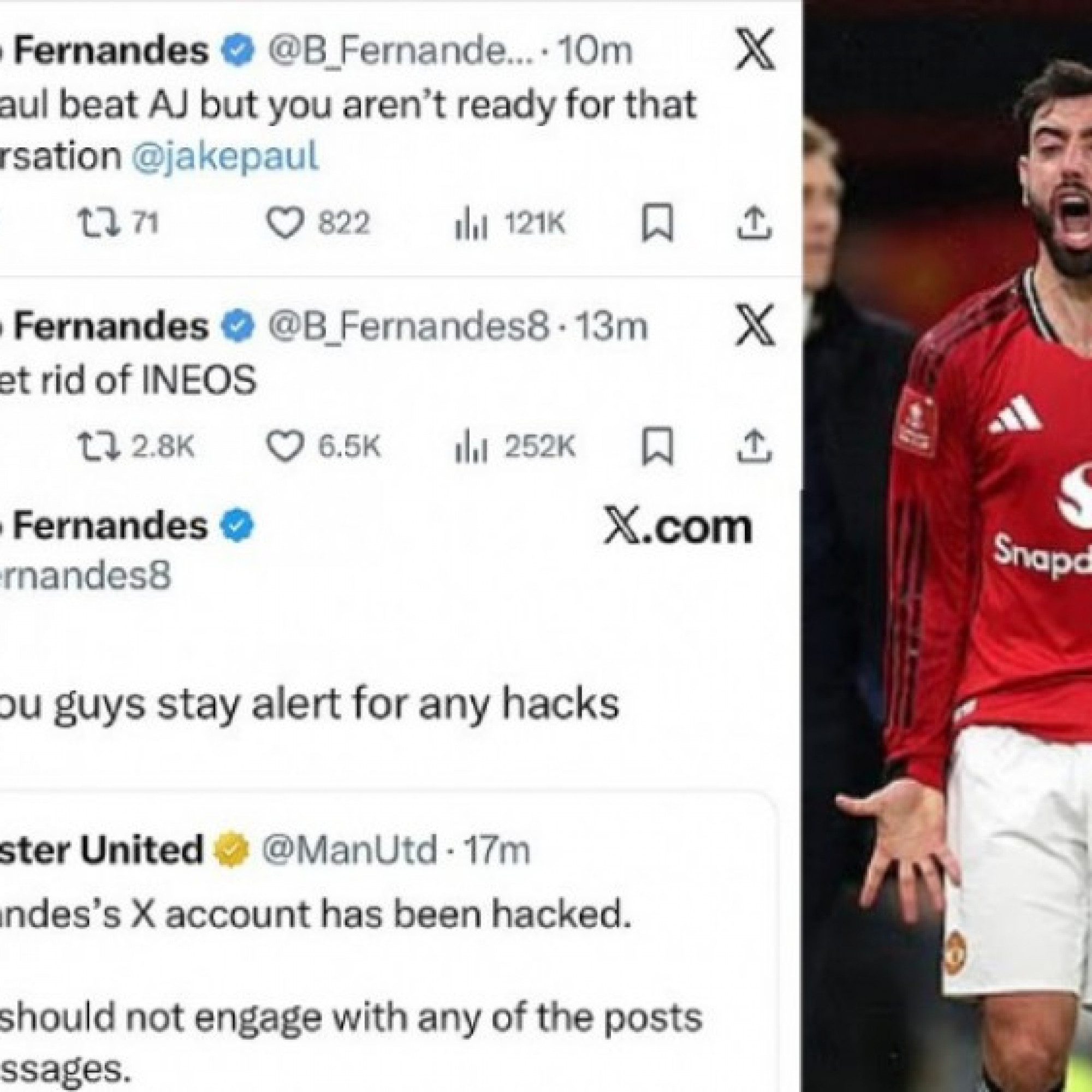Open the footballer photo on the right

947,546
